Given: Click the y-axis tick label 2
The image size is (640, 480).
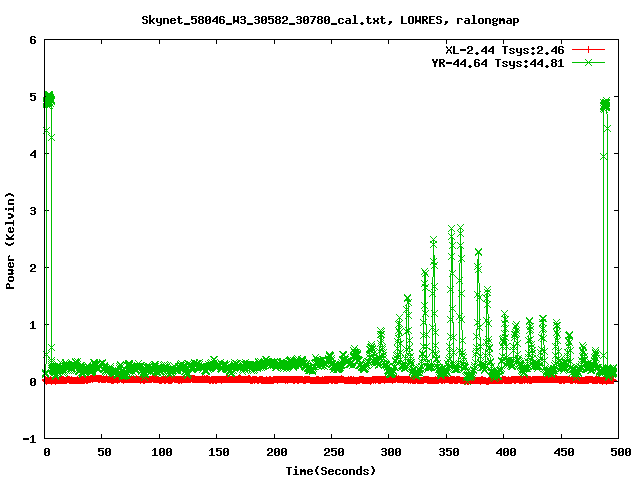Looking at the screenshot, I should tap(33, 268).
